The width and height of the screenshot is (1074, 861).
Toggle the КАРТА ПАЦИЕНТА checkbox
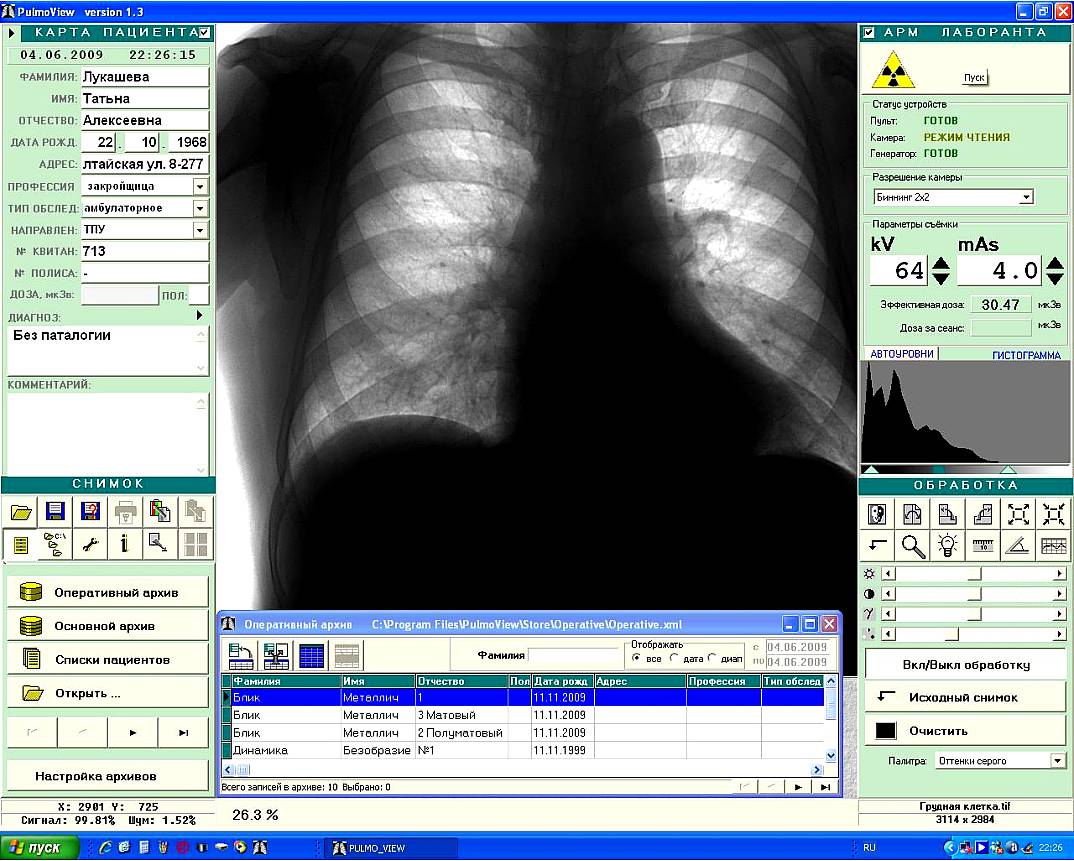click(205, 32)
